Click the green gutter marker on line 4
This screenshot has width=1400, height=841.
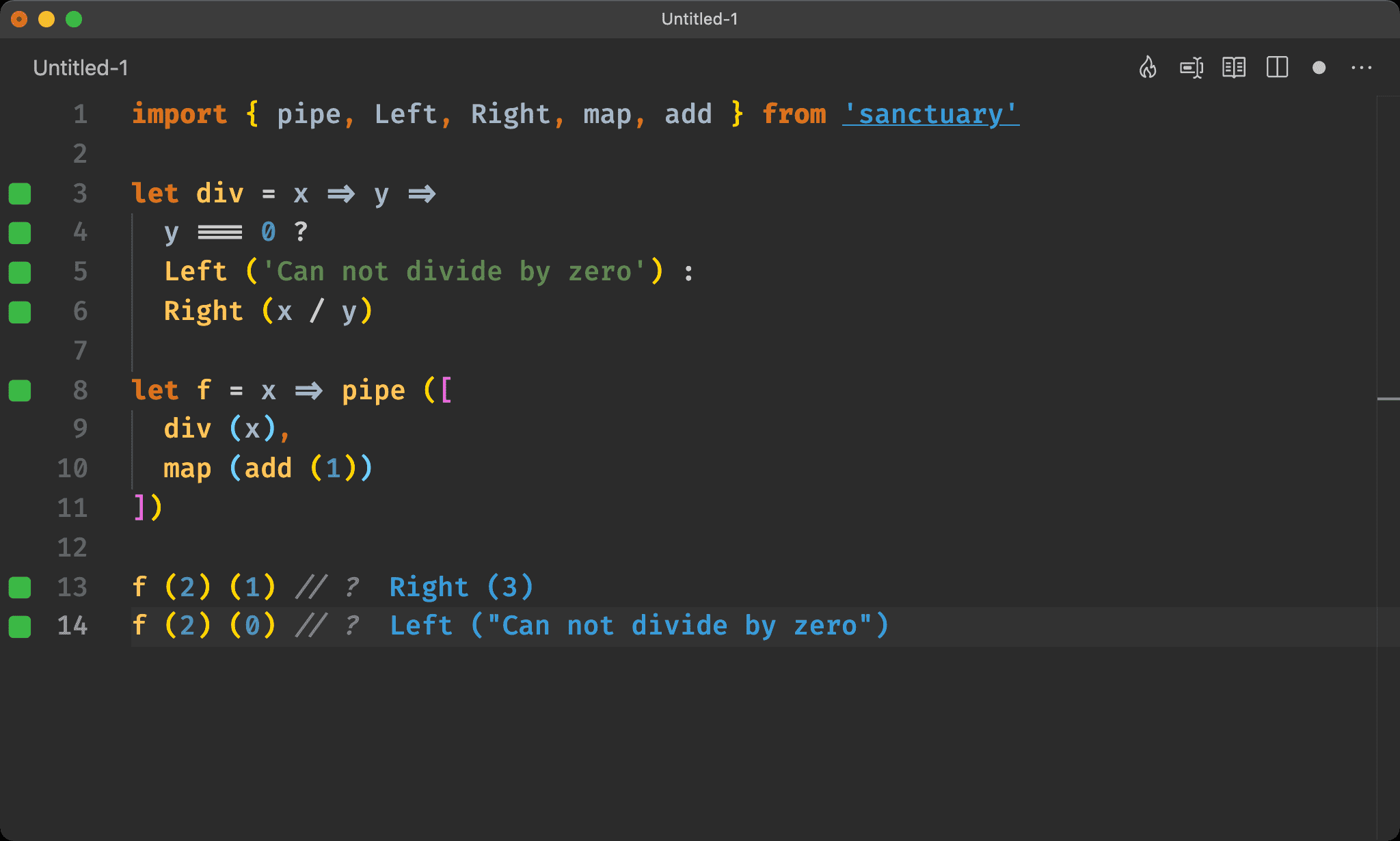(20, 233)
